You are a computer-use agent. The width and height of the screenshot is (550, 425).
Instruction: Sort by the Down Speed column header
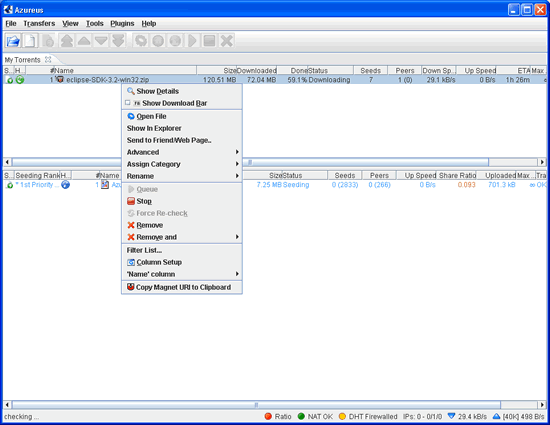[438, 70]
